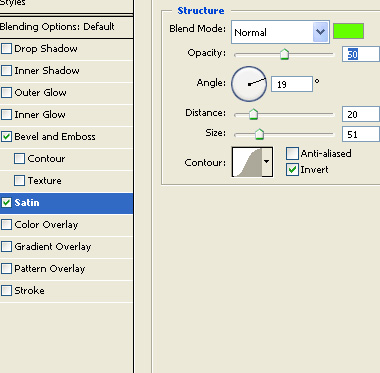This screenshot has width=380, height=373.
Task: Select the Gradient Overlay style row
Action: 66,247
